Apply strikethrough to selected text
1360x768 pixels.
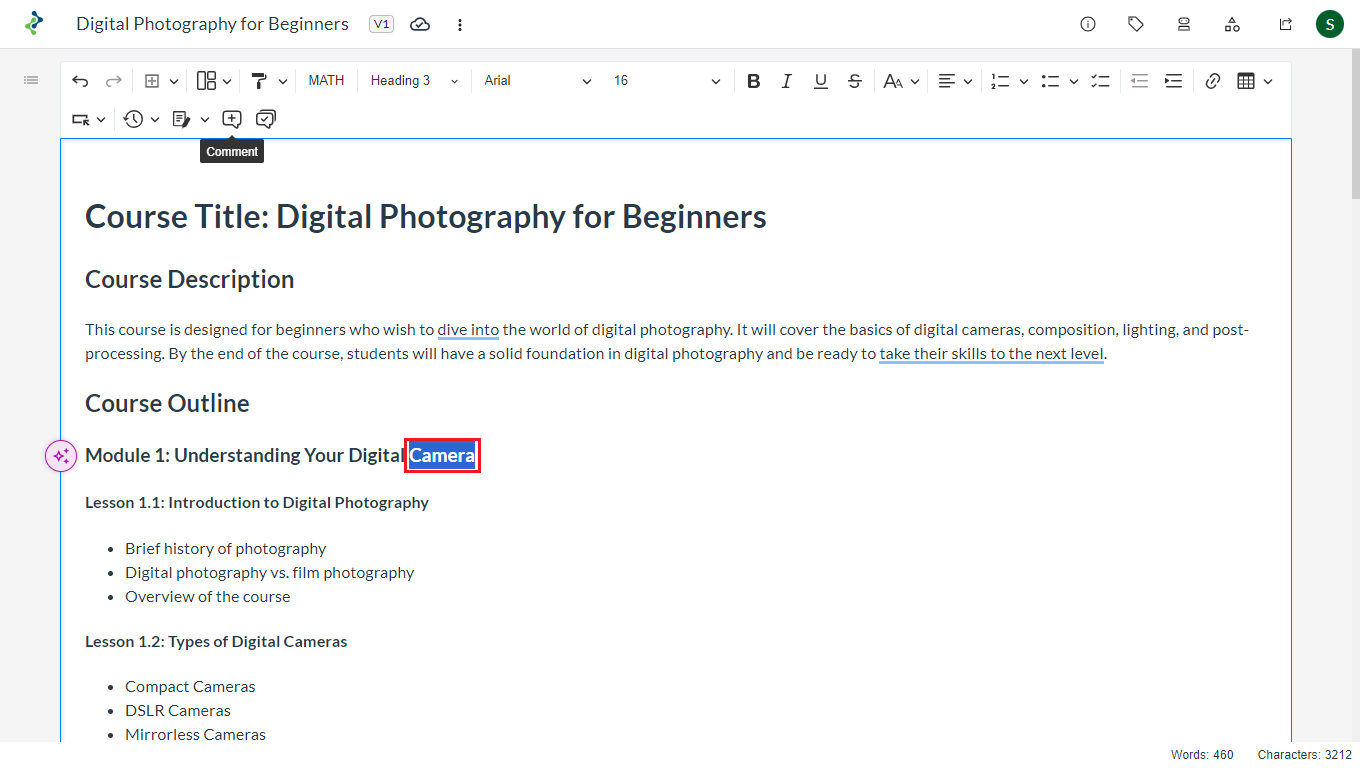[854, 81]
